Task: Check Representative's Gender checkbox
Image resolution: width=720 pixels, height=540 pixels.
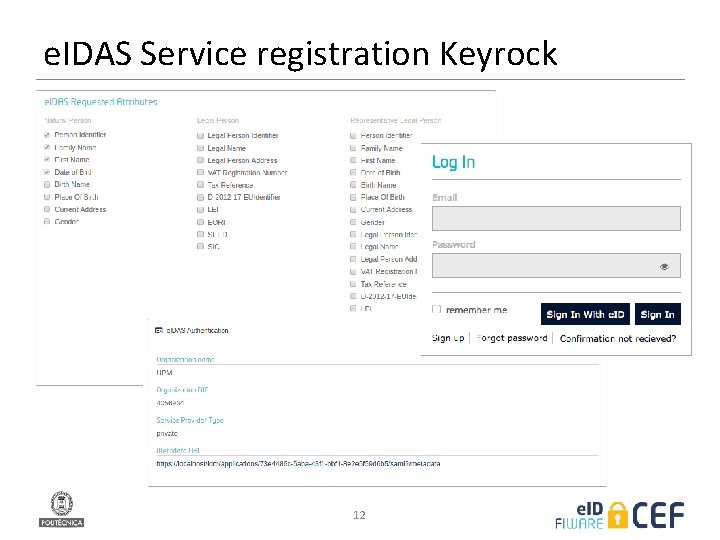Action: coord(353,222)
